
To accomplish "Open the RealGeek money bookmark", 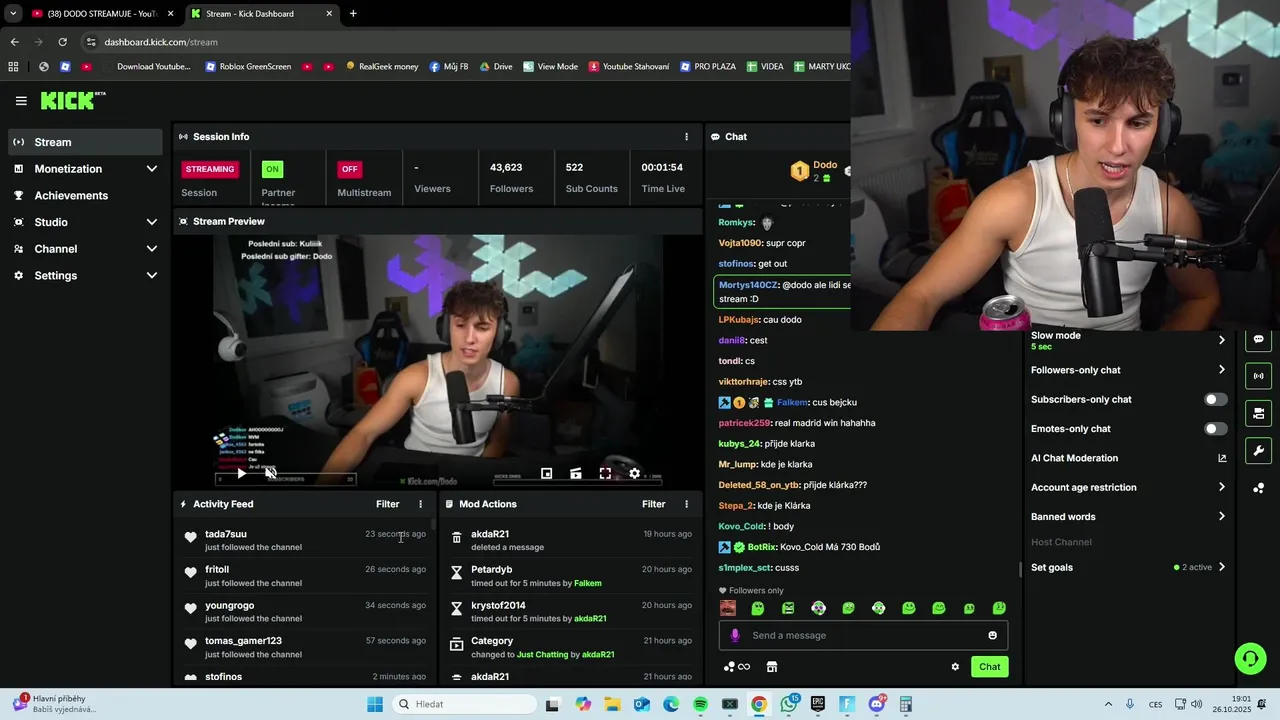I will click(x=382, y=67).
